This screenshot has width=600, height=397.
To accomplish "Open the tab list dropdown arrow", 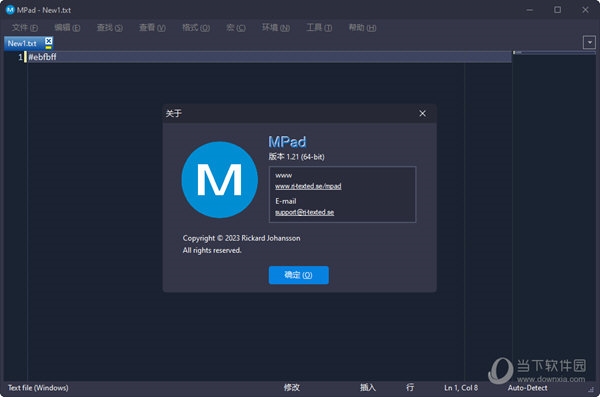I will click(589, 42).
